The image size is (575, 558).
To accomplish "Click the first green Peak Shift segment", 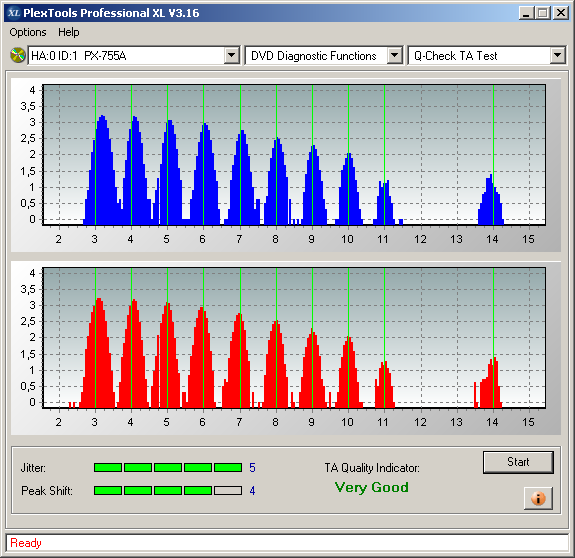I will click(108, 490).
